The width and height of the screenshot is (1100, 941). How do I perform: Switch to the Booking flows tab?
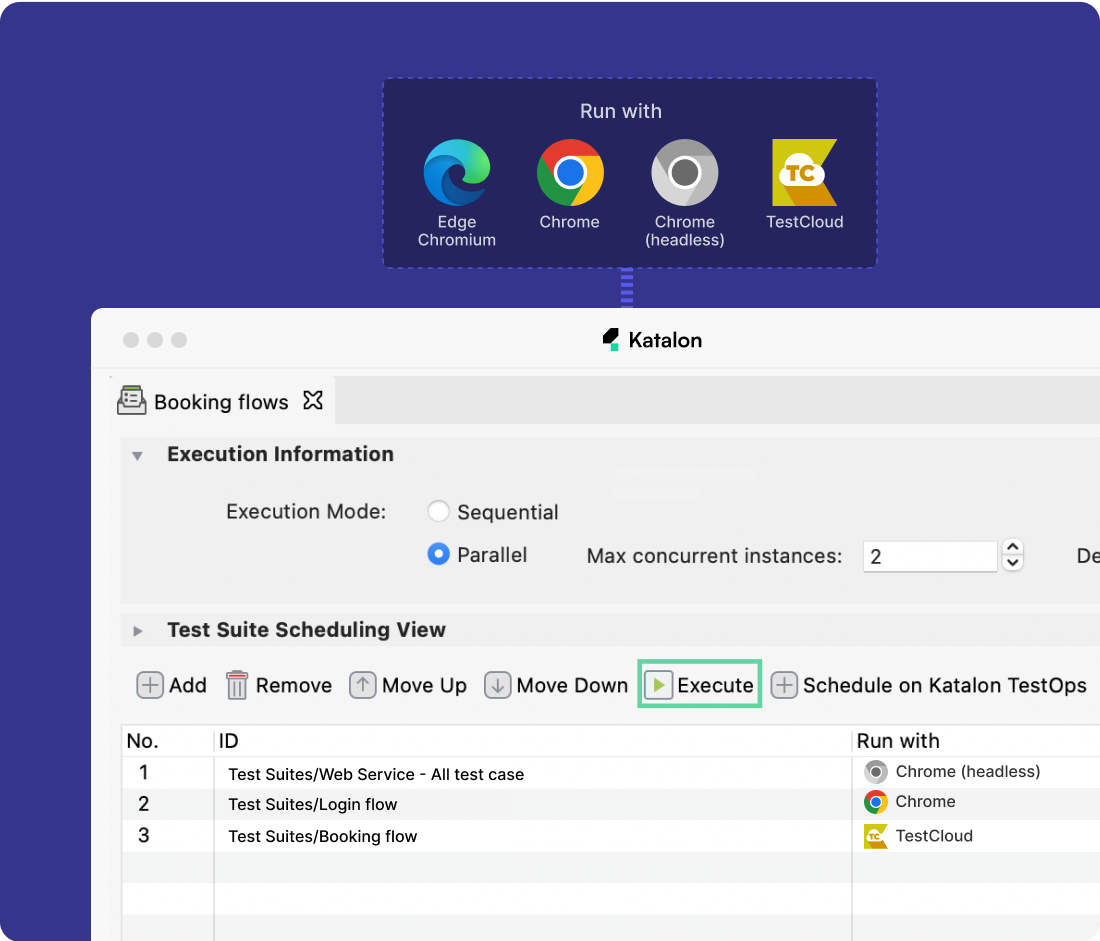point(220,401)
